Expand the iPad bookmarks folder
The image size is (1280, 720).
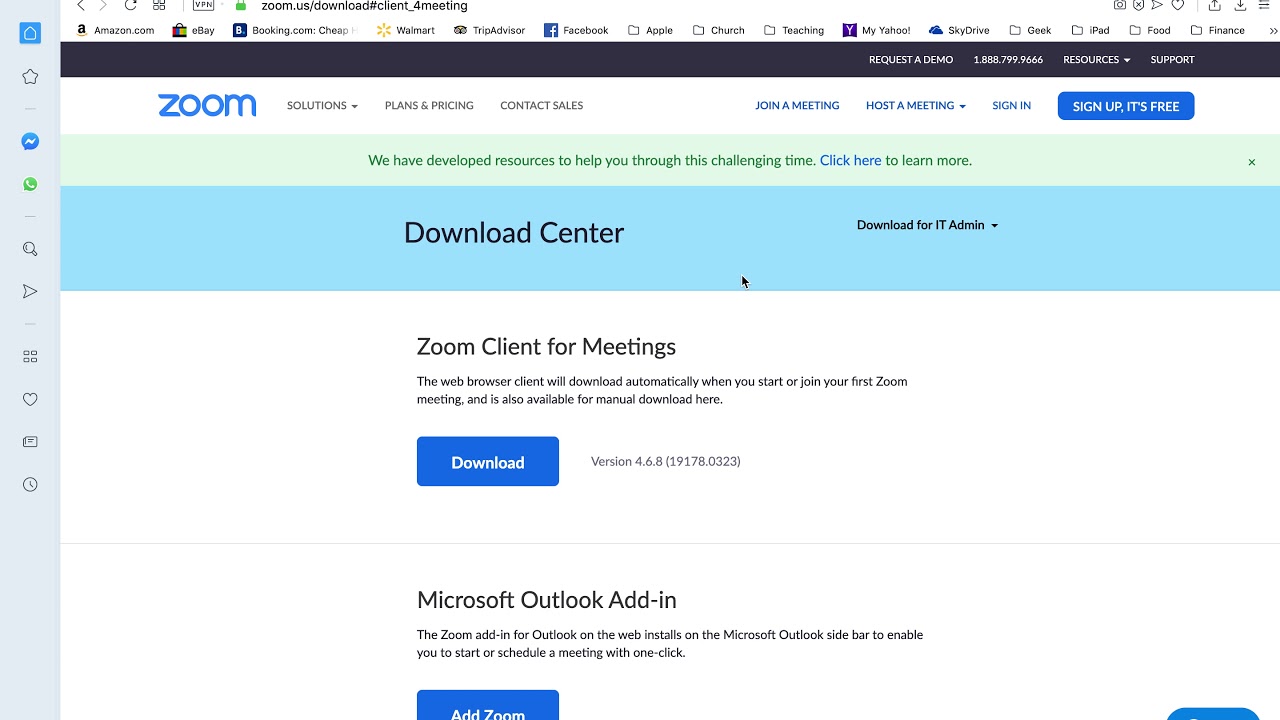point(1090,30)
